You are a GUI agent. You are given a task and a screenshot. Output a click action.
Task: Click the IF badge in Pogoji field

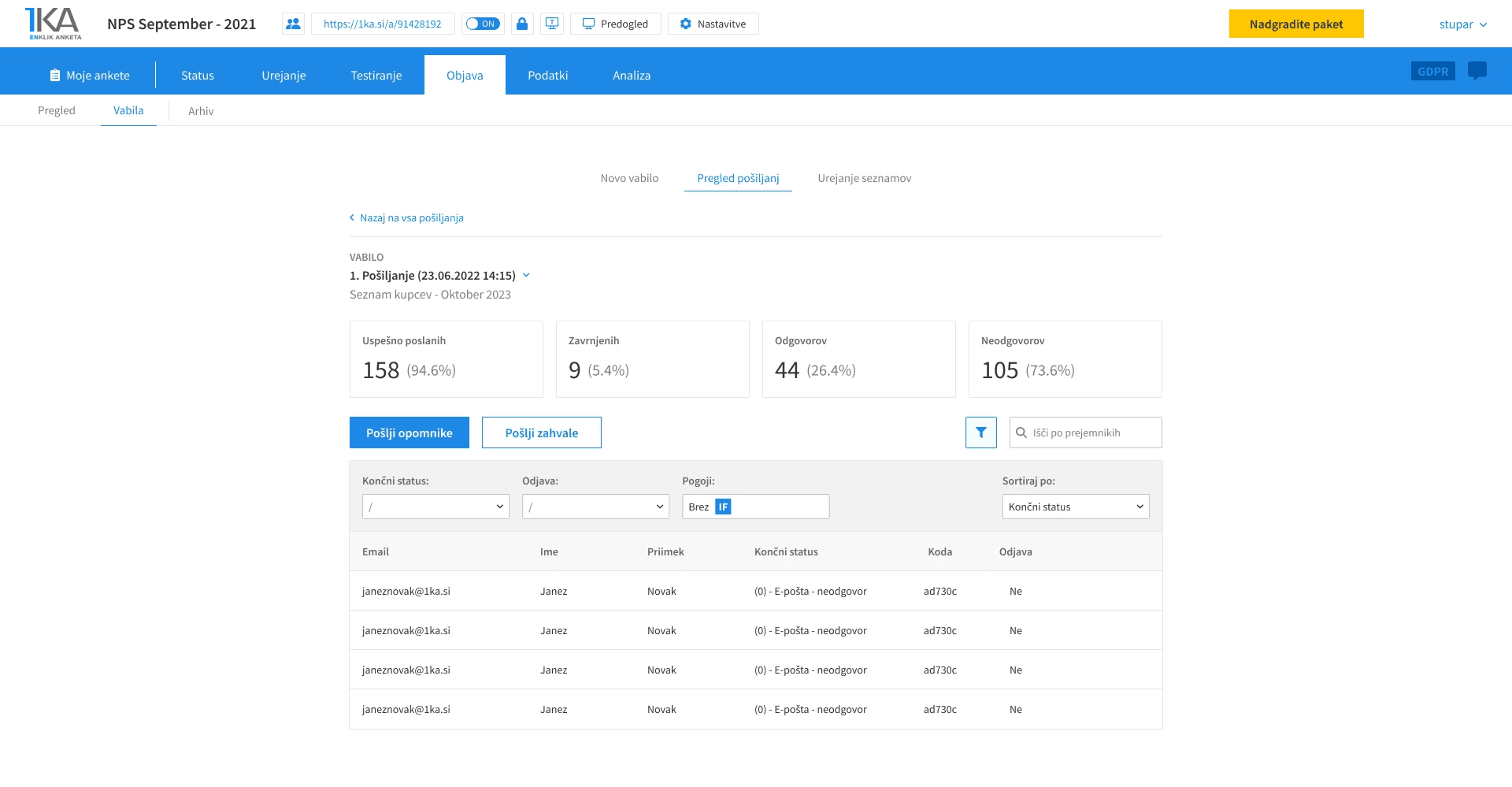[724, 507]
